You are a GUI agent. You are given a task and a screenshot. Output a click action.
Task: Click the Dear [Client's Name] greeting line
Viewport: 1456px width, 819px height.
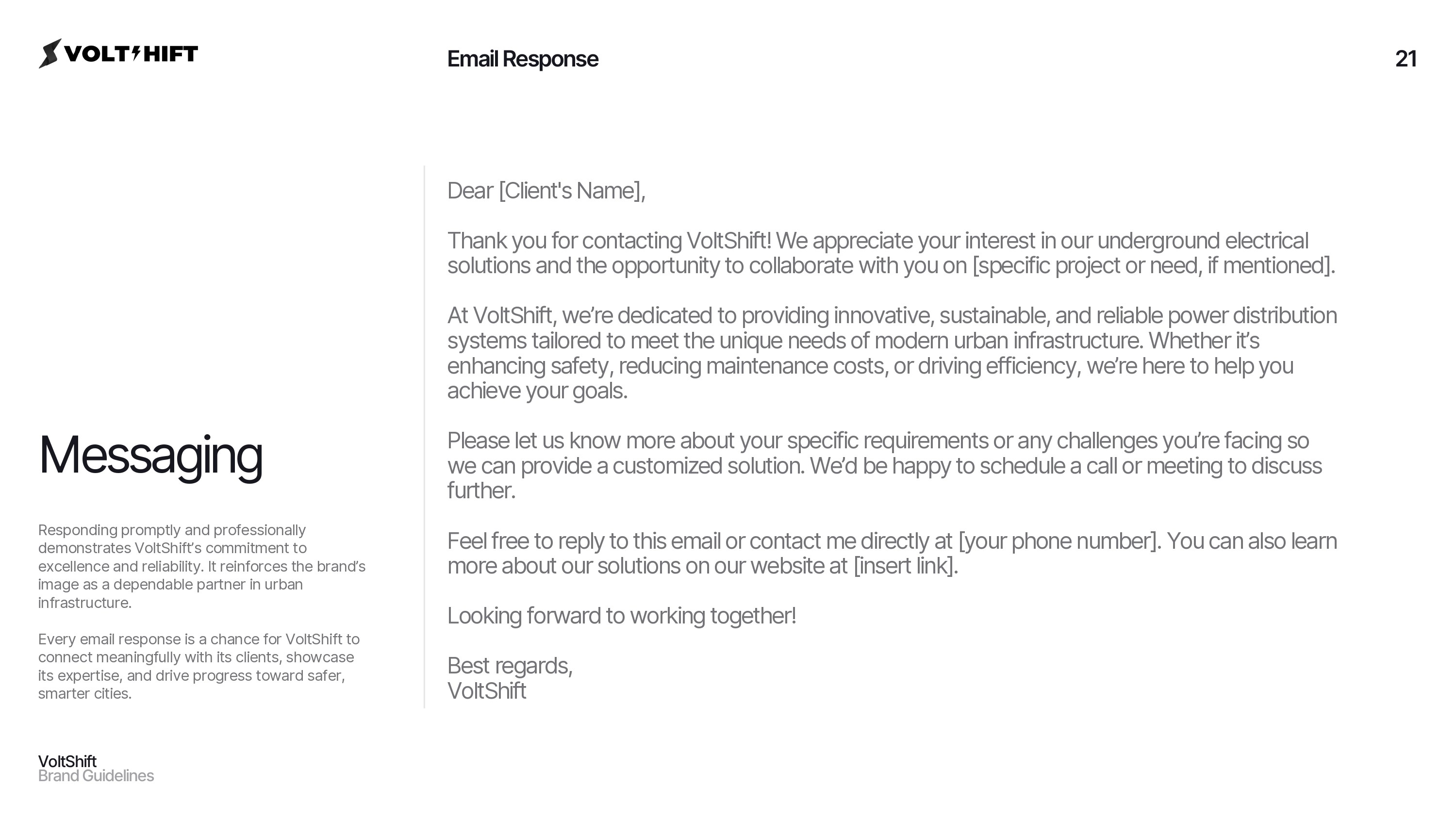point(546,191)
